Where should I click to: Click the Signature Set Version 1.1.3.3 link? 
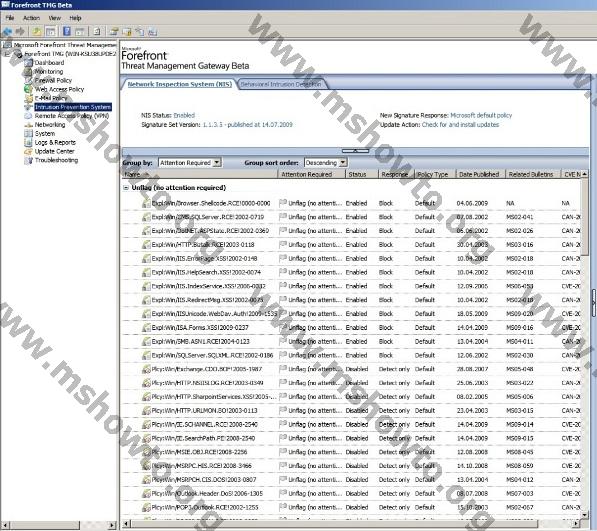pyautogui.click(x=247, y=125)
